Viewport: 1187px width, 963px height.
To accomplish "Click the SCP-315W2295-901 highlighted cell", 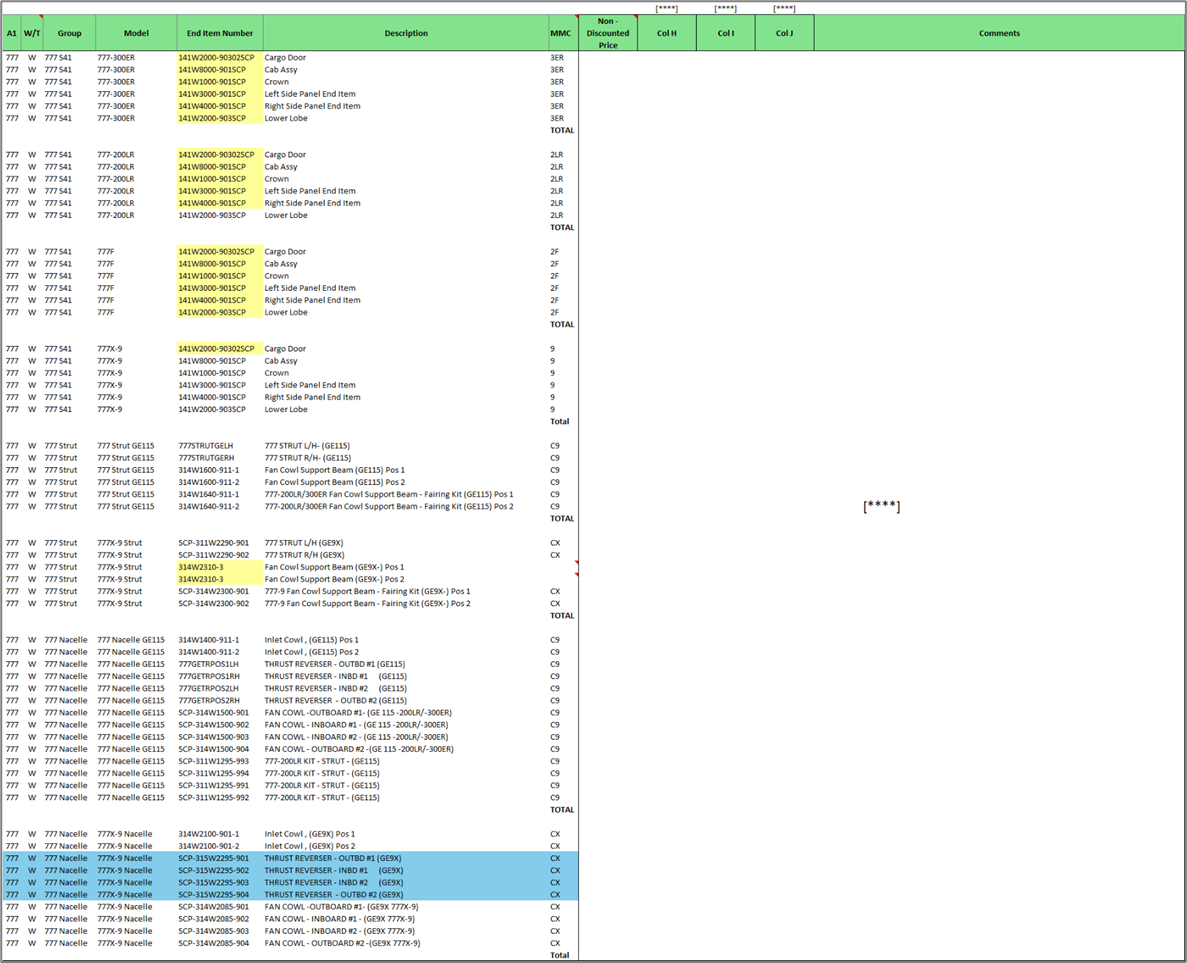I will [x=214, y=858].
